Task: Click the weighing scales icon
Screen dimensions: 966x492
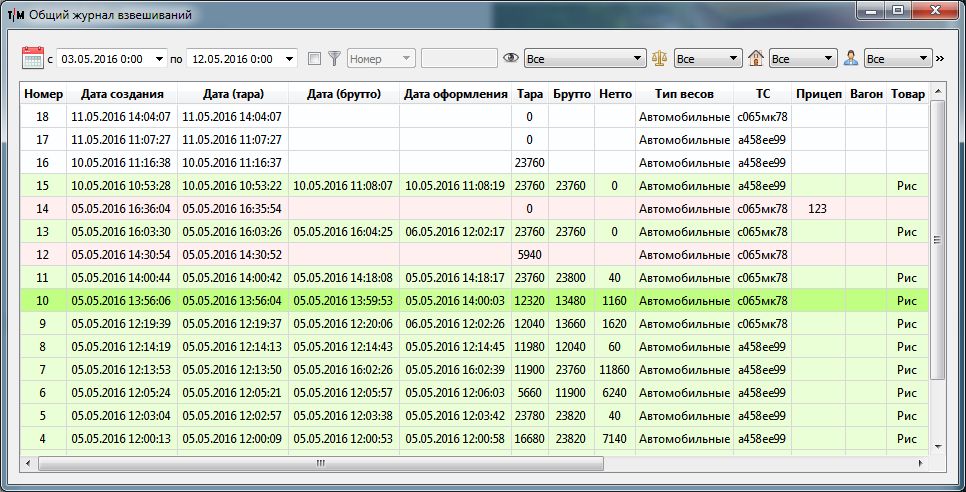Action: pyautogui.click(x=659, y=58)
